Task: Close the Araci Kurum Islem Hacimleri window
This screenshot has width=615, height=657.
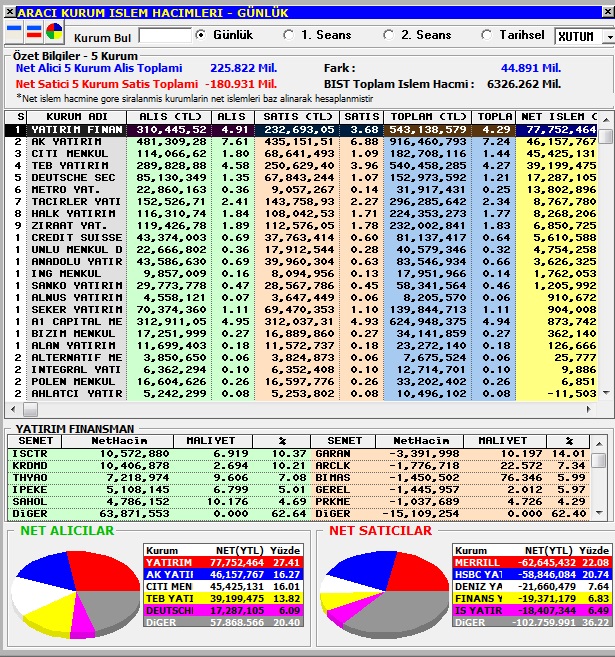Action: pos(608,12)
